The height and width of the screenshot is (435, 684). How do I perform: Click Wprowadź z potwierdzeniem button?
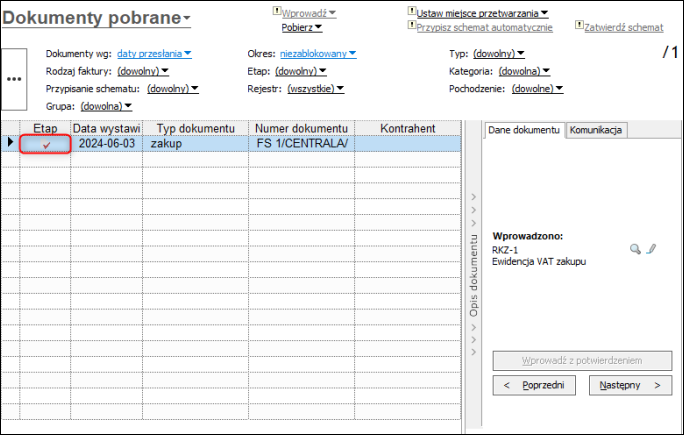582,361
